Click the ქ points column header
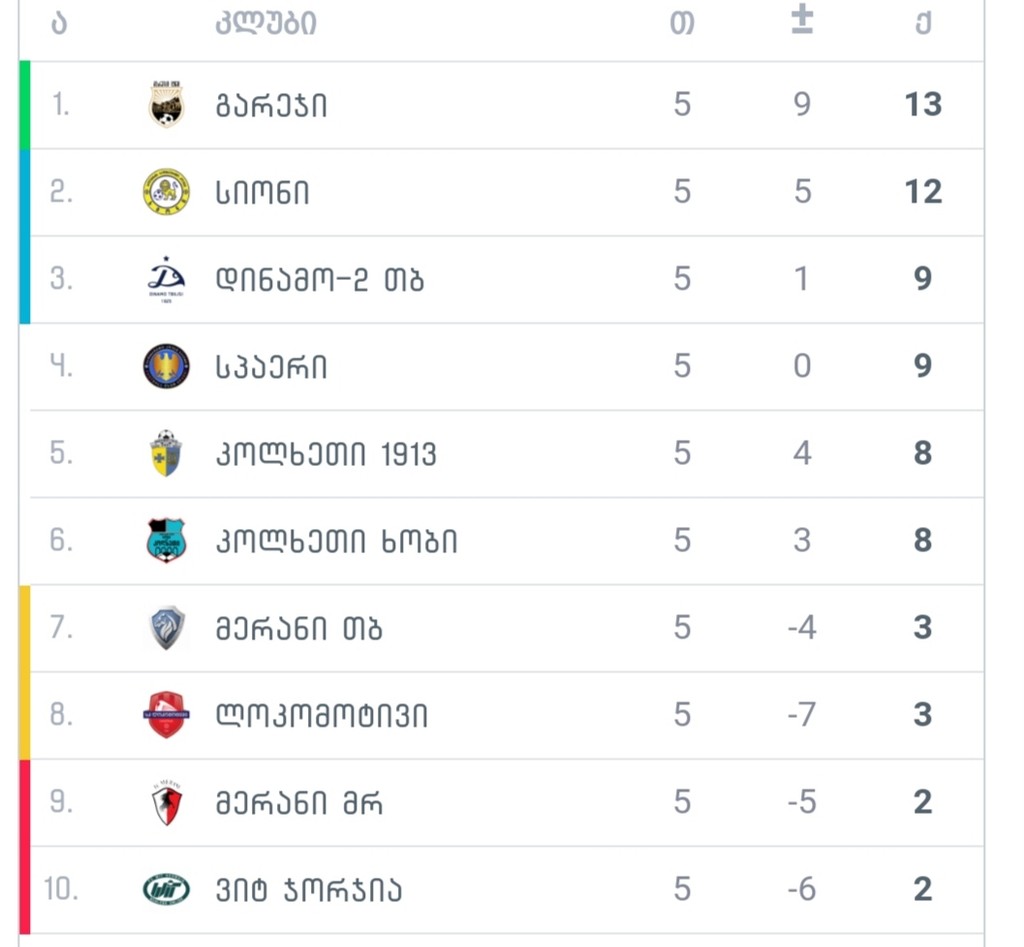 [x=923, y=25]
